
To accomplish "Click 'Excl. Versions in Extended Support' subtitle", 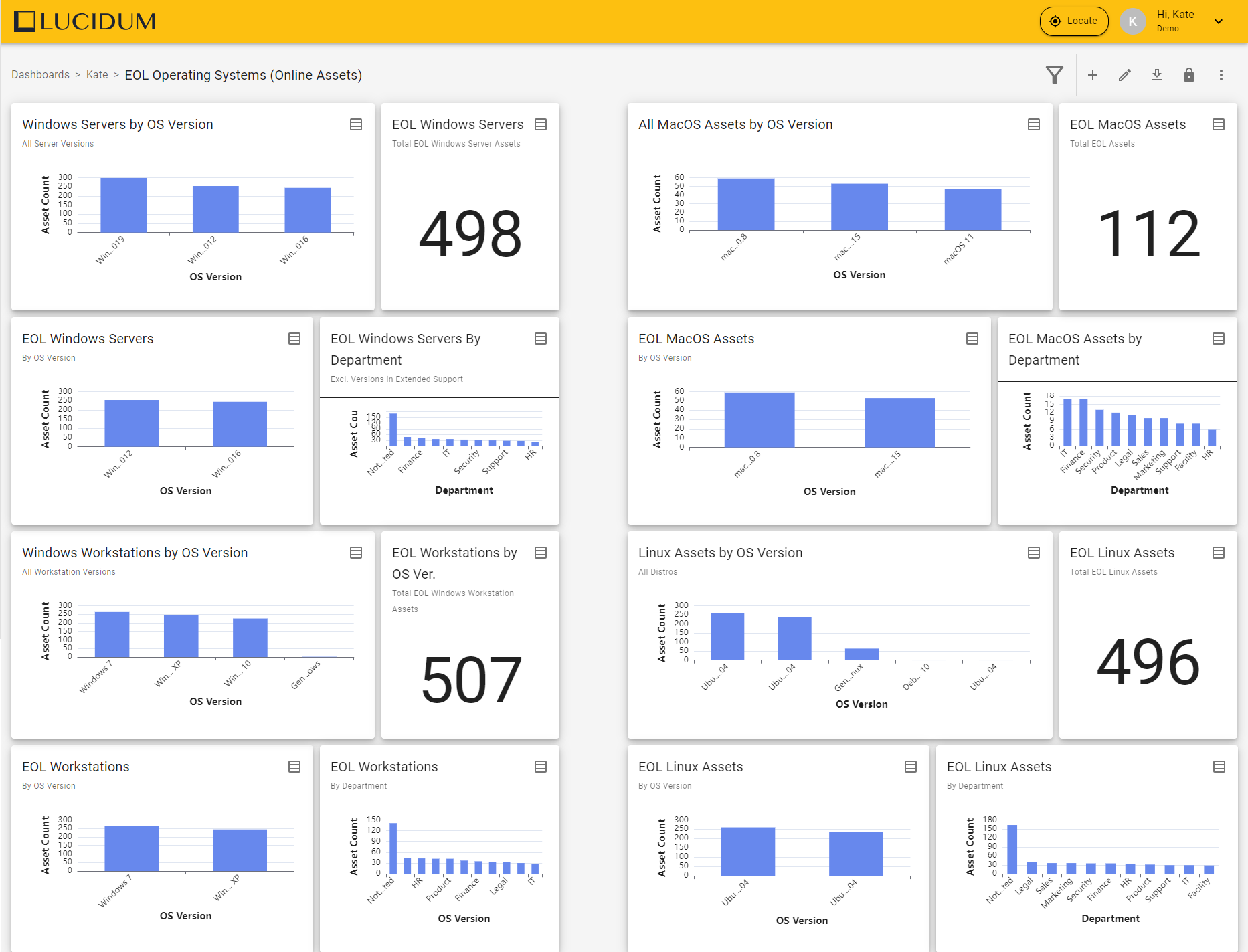I will coord(397,379).
